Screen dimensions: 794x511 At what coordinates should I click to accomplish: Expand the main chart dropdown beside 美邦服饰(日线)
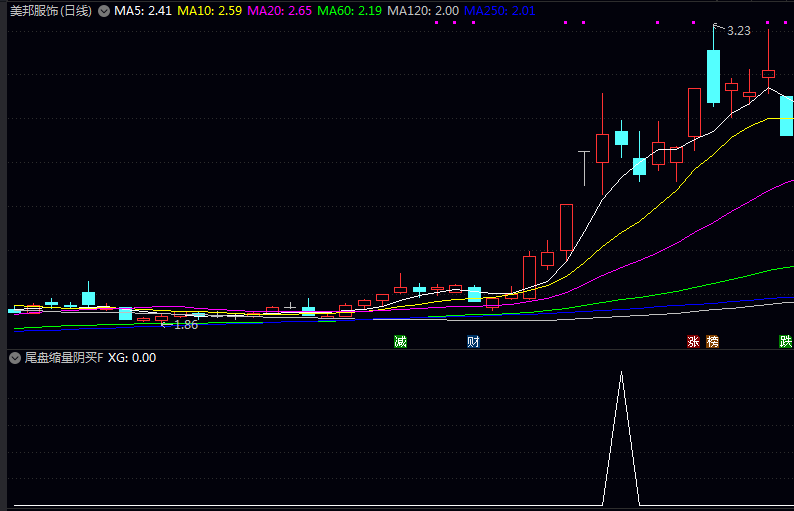click(x=103, y=11)
